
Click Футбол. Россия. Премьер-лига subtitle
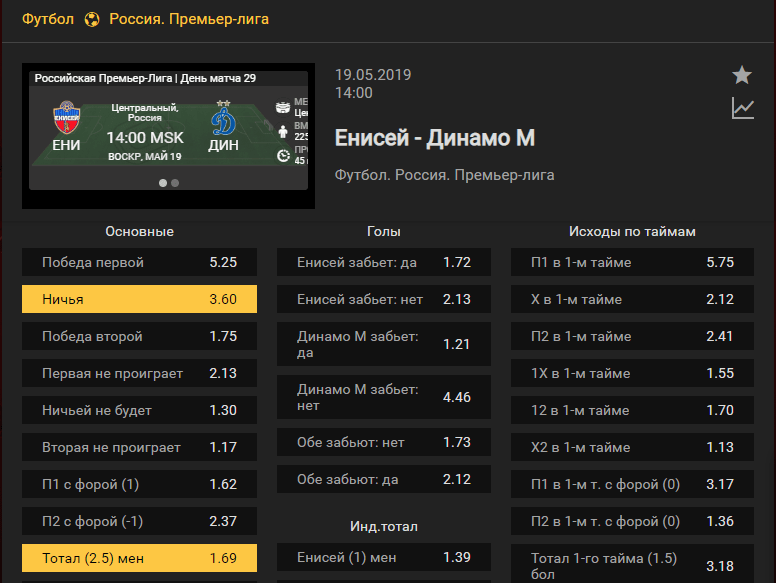[x=444, y=175]
